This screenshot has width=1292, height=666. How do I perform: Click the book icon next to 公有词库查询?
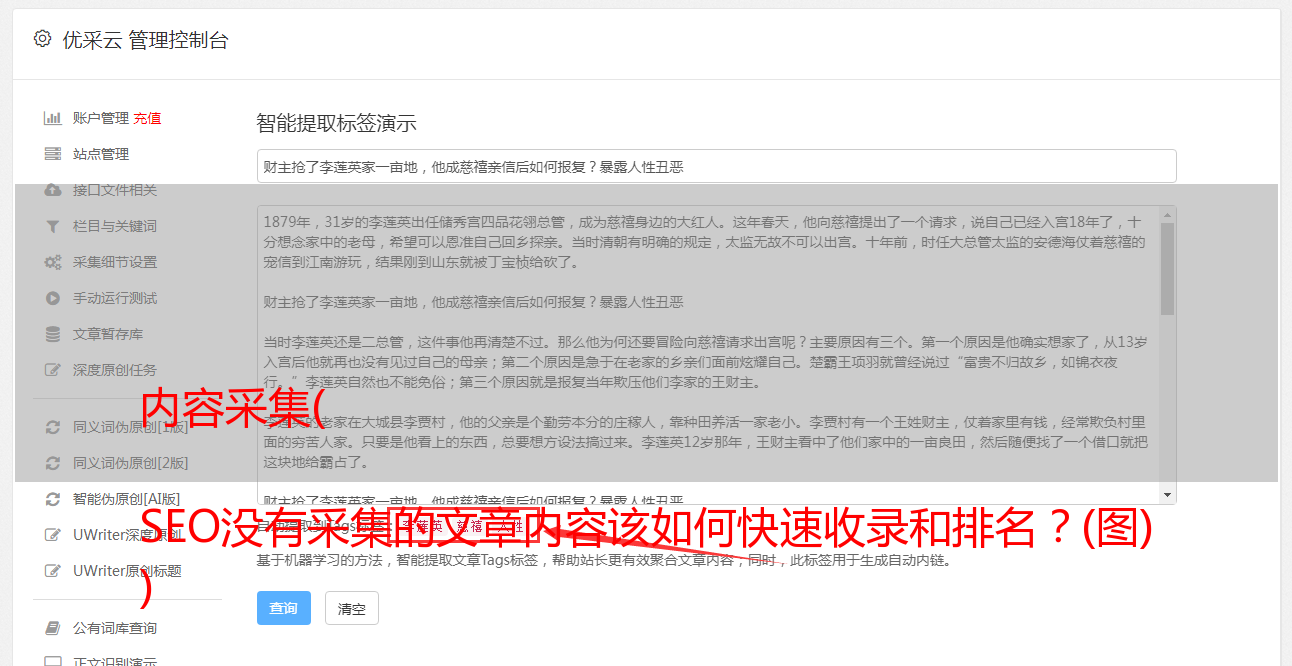tap(53, 628)
